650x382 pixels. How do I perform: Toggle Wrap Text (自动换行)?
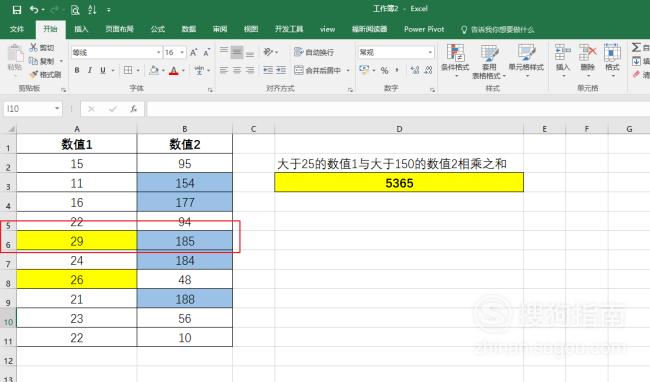coord(314,52)
